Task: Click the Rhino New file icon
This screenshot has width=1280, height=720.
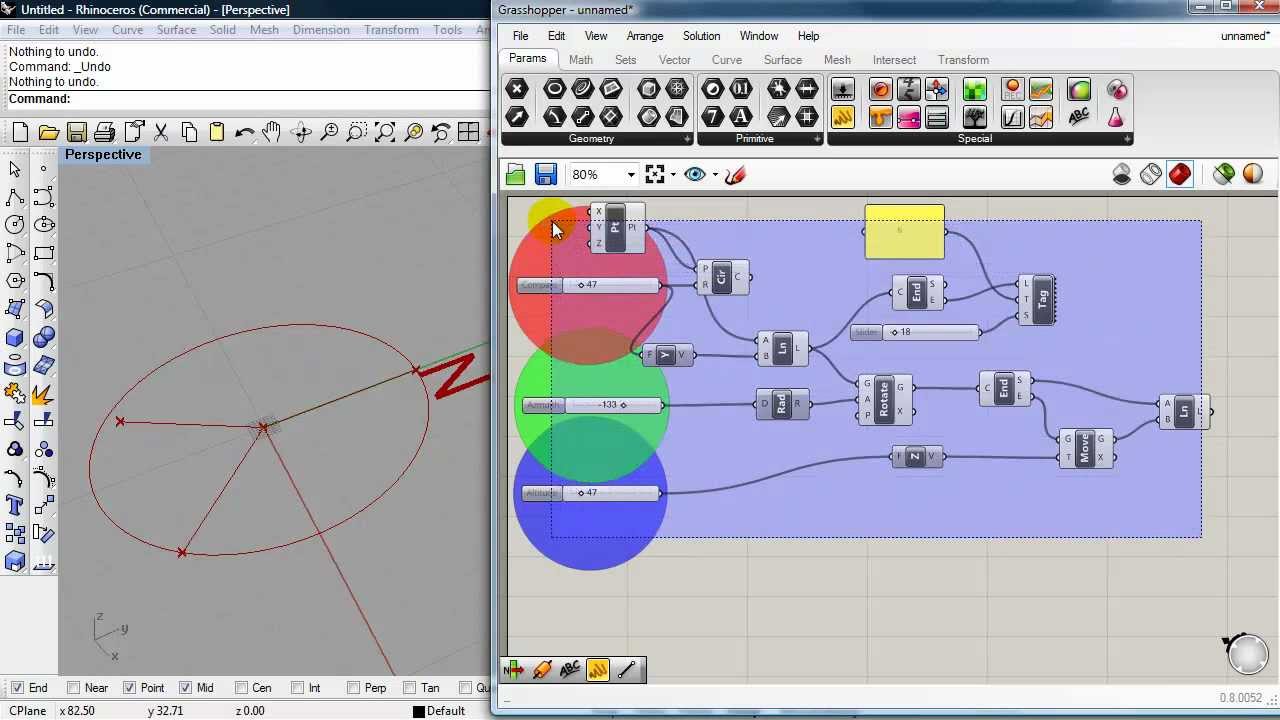Action: (20, 132)
